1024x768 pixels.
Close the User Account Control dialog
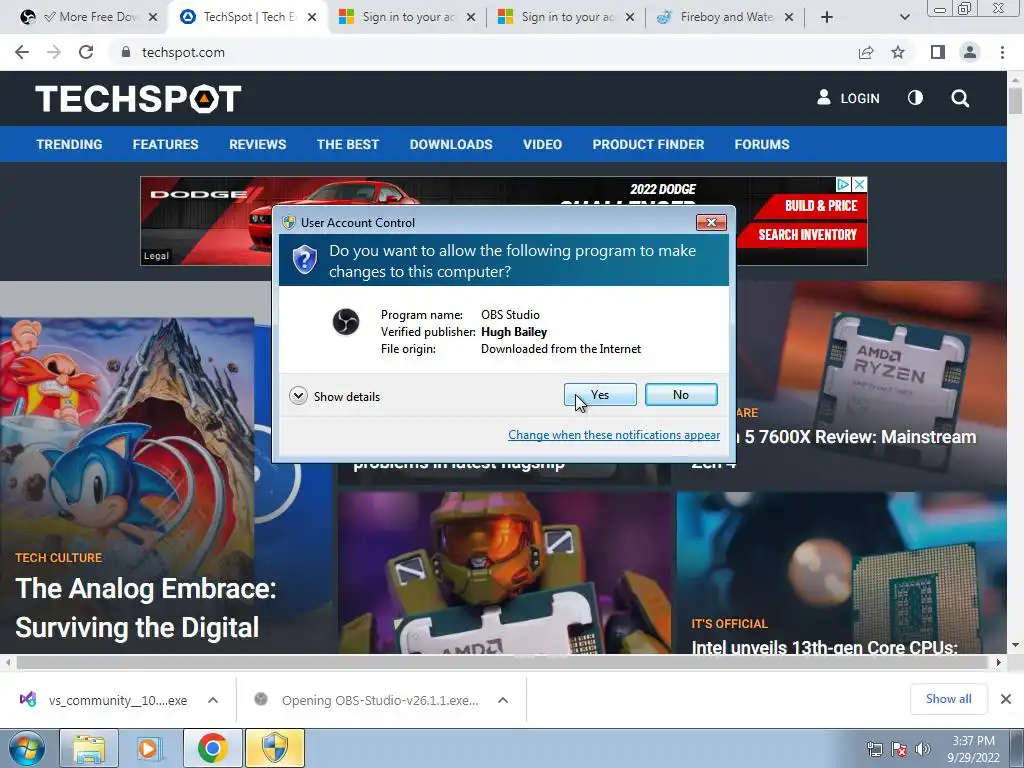pyautogui.click(x=711, y=223)
